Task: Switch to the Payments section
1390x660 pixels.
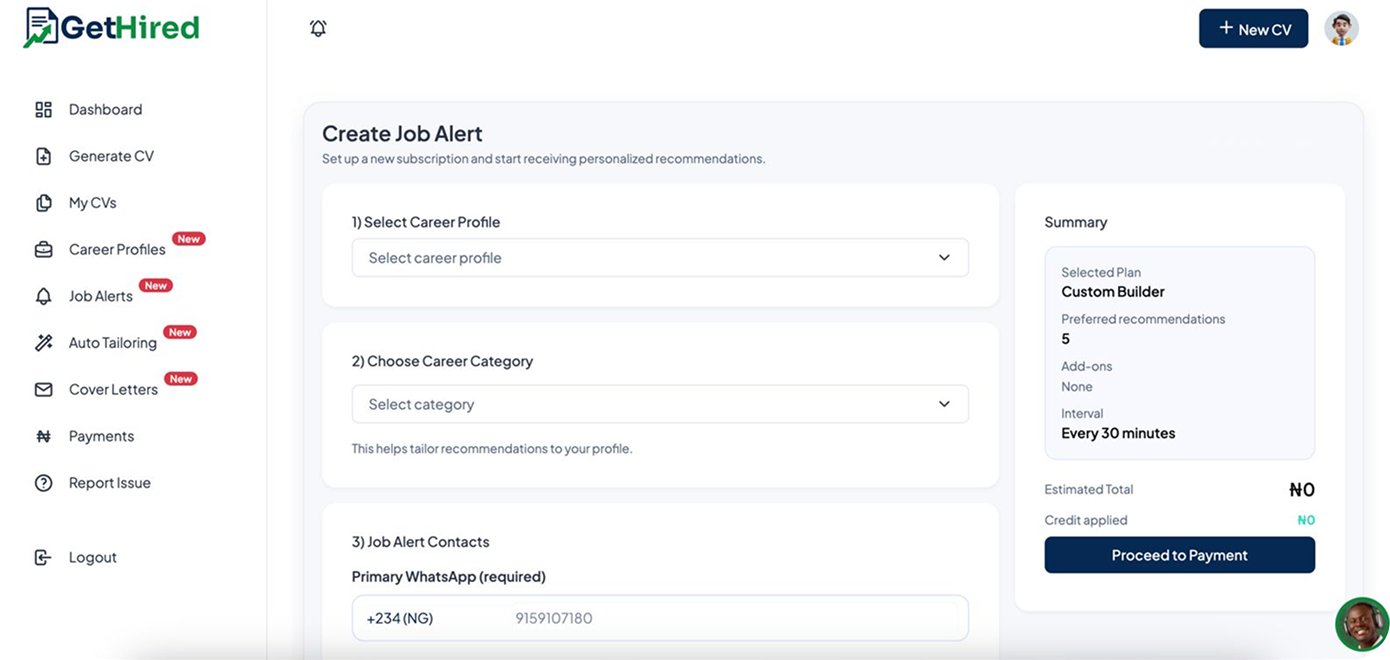Action: click(100, 435)
